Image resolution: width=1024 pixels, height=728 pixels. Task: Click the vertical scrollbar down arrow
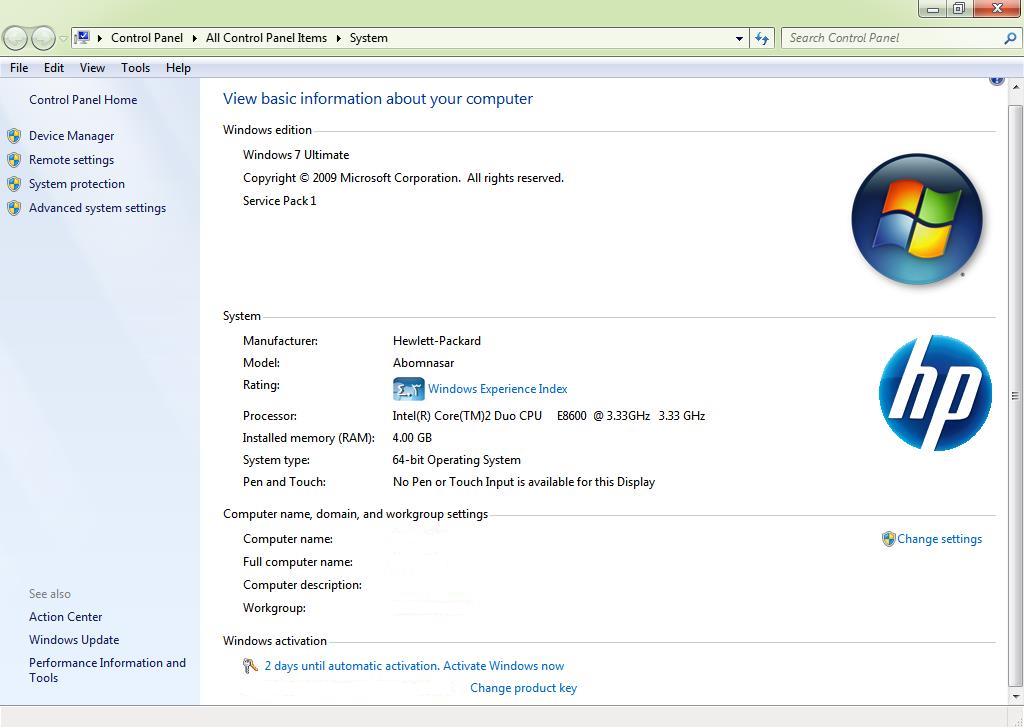coord(1015,695)
